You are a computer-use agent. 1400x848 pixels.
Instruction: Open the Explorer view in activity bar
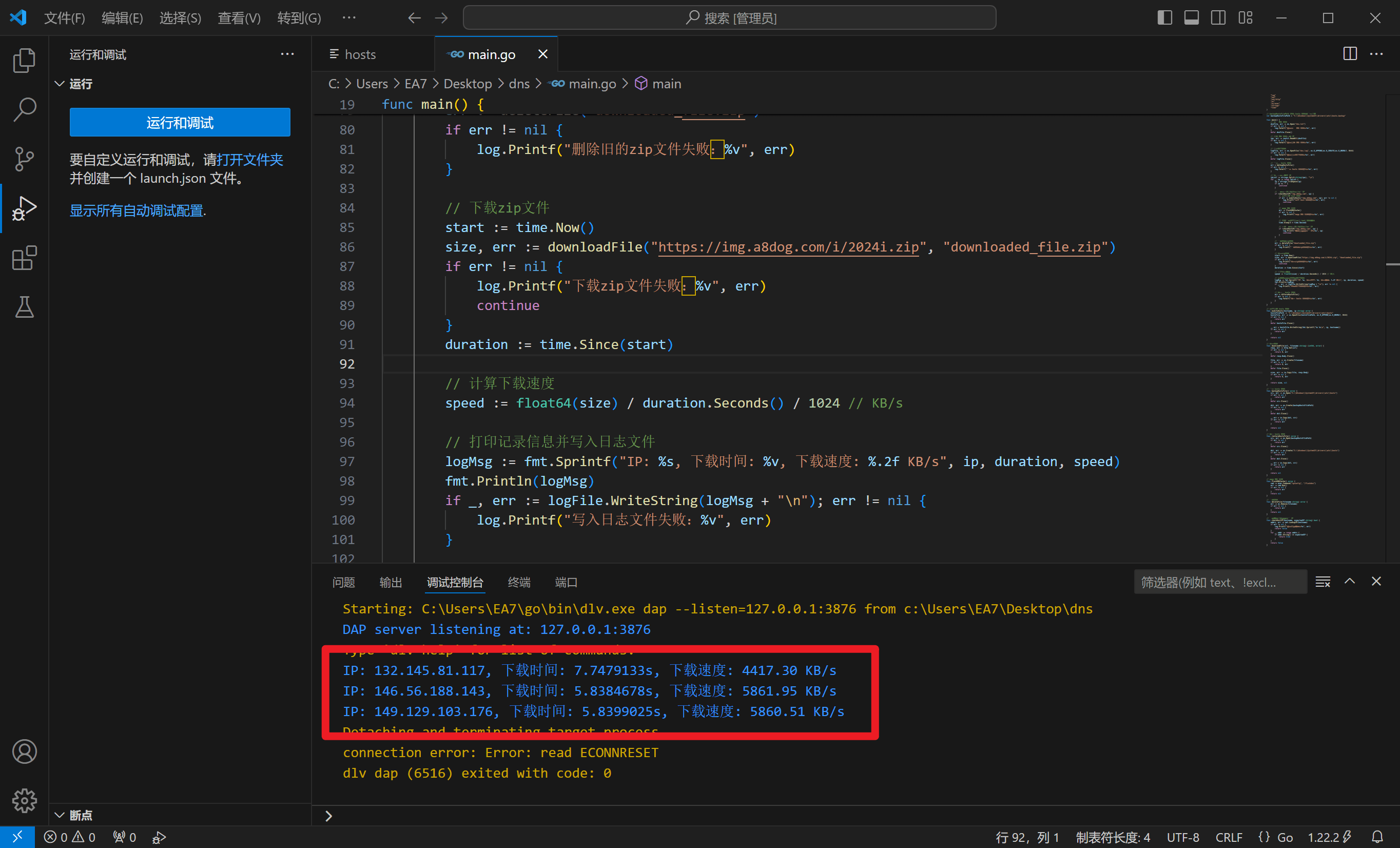click(24, 60)
